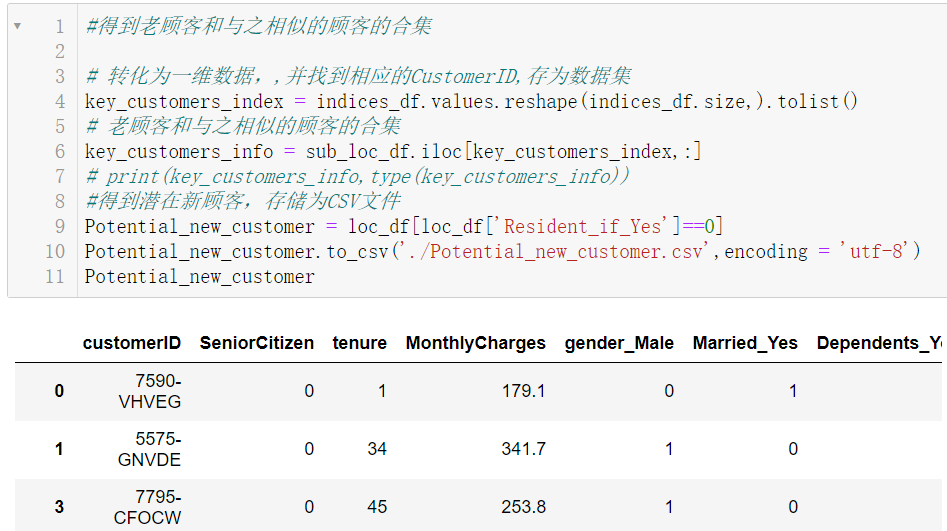The image size is (947, 531).
Task: Place cursor in the empty line 2
Action: click(x=300, y=51)
